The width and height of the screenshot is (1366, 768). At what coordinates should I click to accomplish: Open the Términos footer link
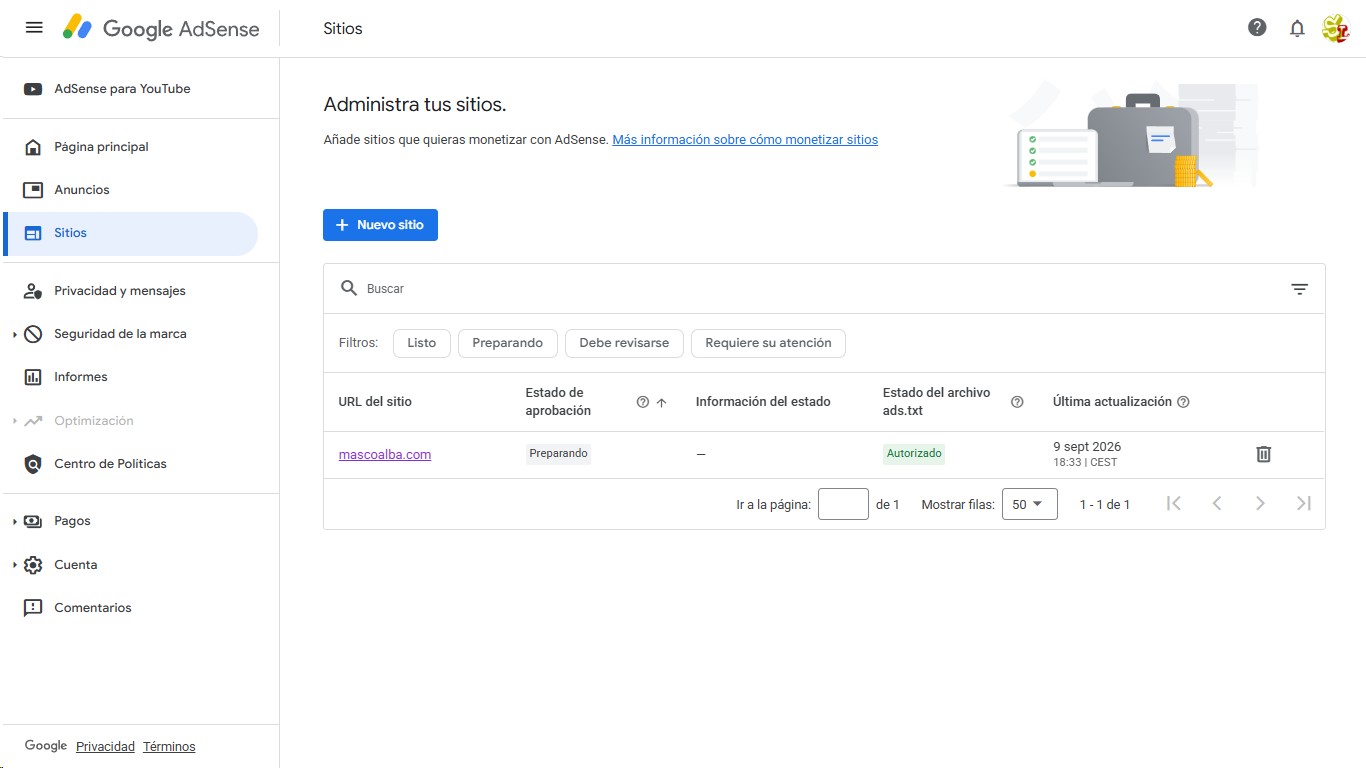(x=169, y=747)
